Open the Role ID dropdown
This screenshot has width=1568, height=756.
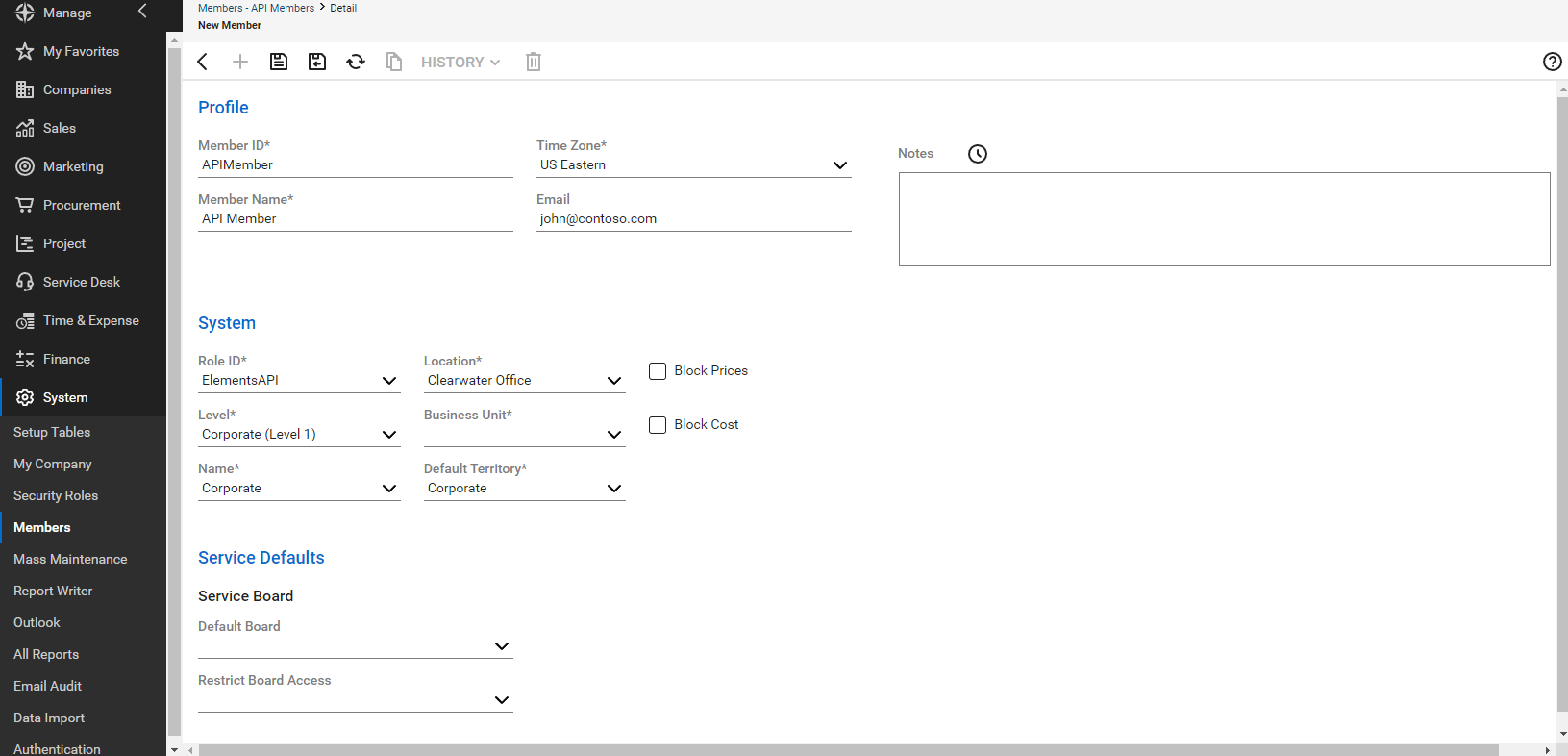tap(389, 381)
